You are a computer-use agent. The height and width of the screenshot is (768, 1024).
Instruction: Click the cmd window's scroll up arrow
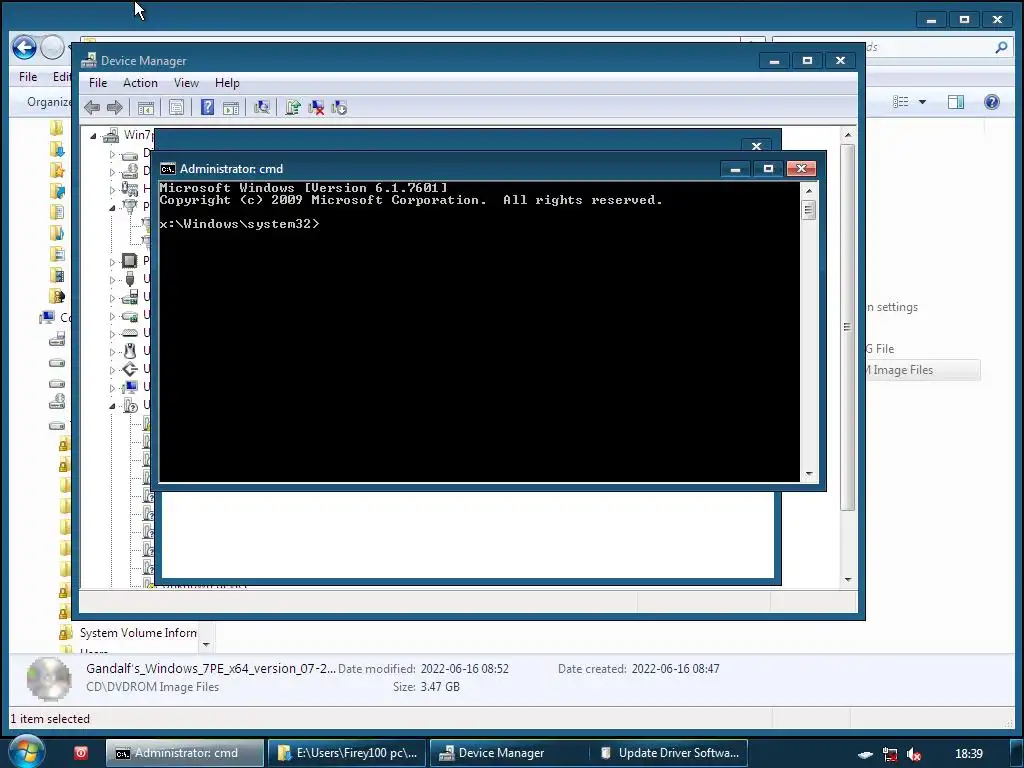[808, 191]
